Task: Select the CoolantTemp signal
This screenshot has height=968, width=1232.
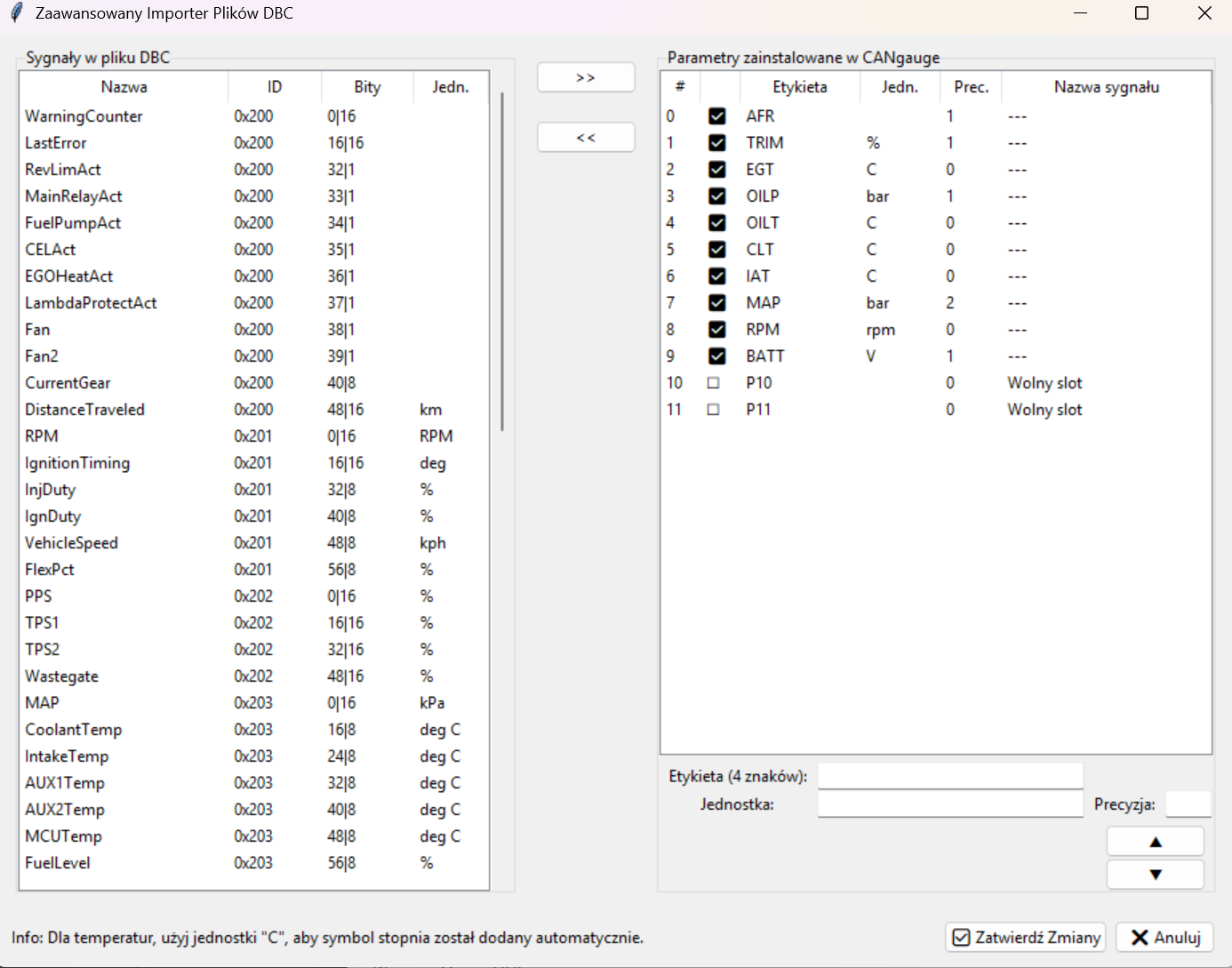Action: (254, 730)
